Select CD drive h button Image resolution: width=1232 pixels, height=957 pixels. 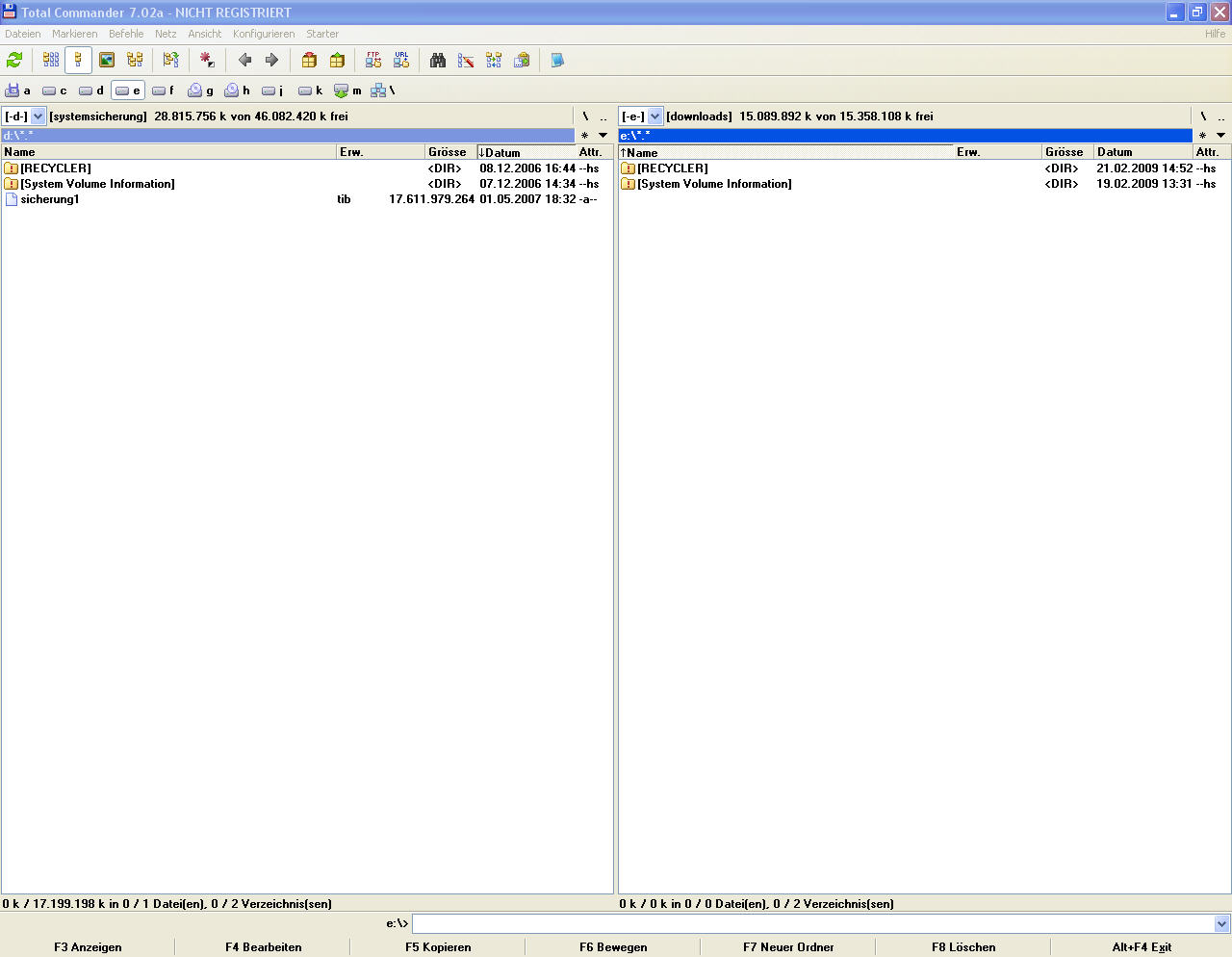[x=238, y=91]
